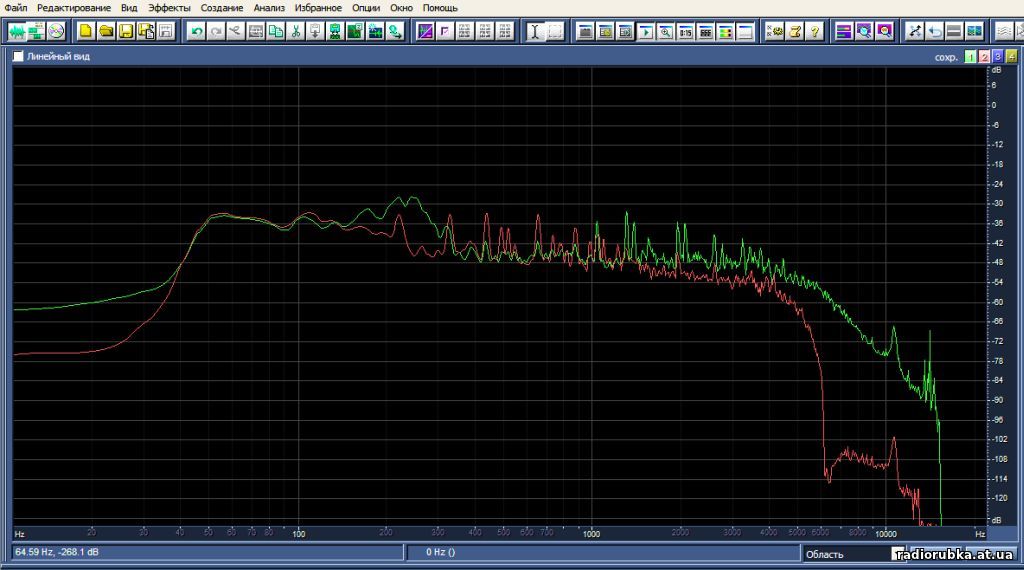Click the crossed-arrows convert icon

point(914,31)
